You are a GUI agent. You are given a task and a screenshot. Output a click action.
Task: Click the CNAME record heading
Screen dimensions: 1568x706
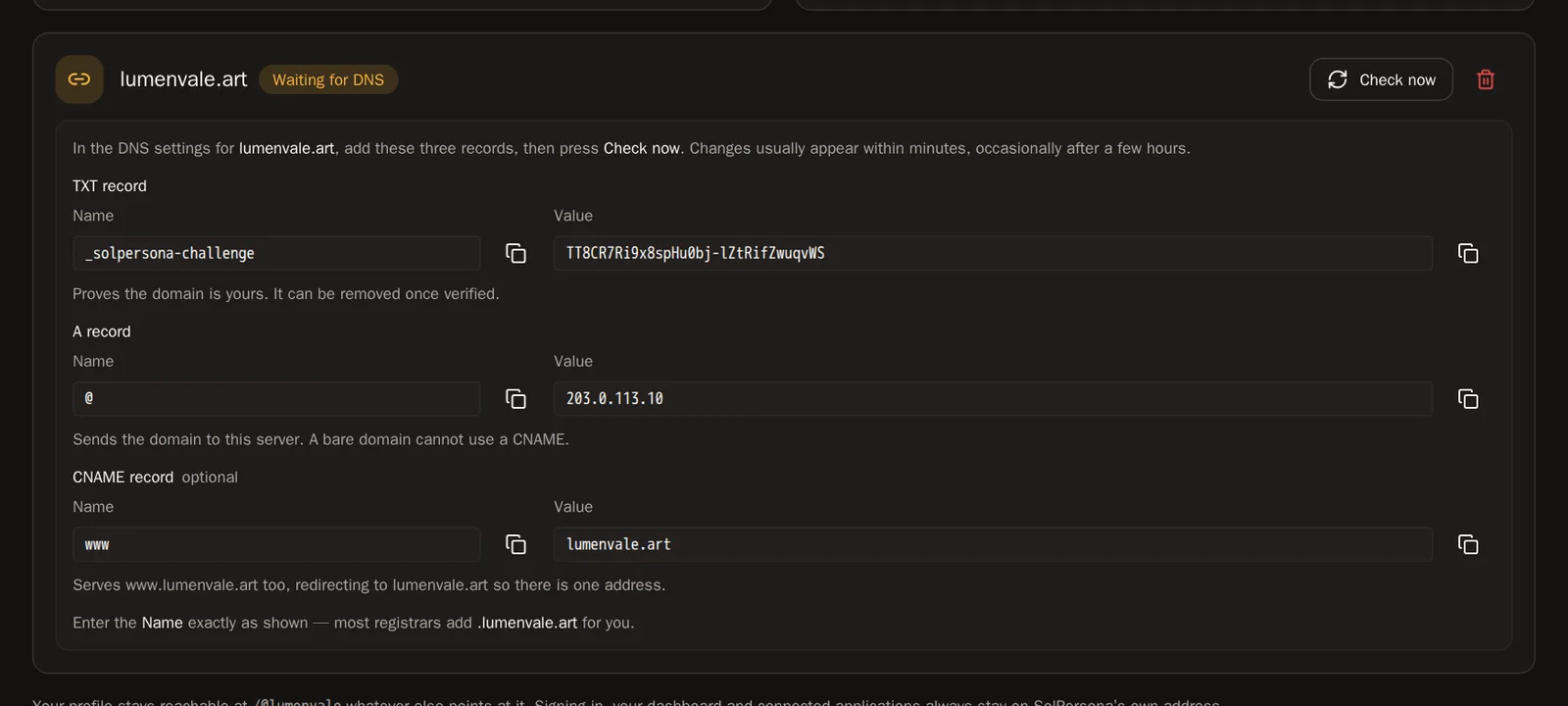(x=122, y=478)
